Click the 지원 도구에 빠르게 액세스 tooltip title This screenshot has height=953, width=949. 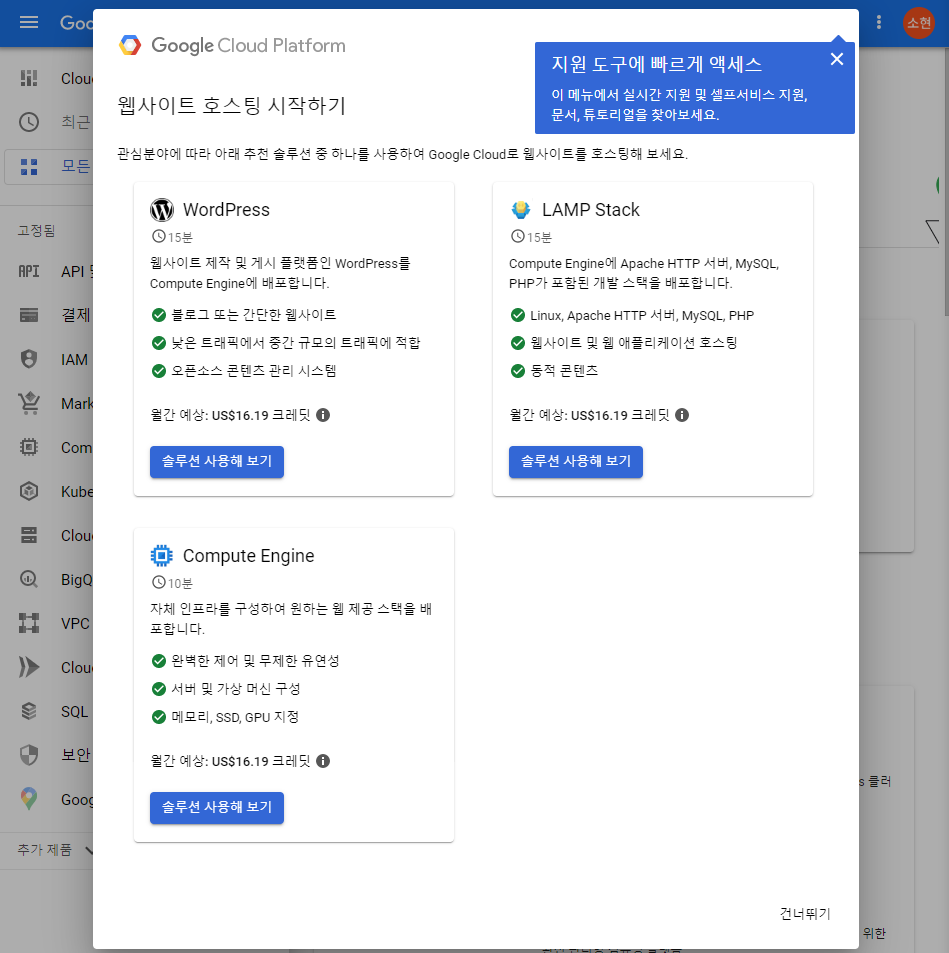657,64
